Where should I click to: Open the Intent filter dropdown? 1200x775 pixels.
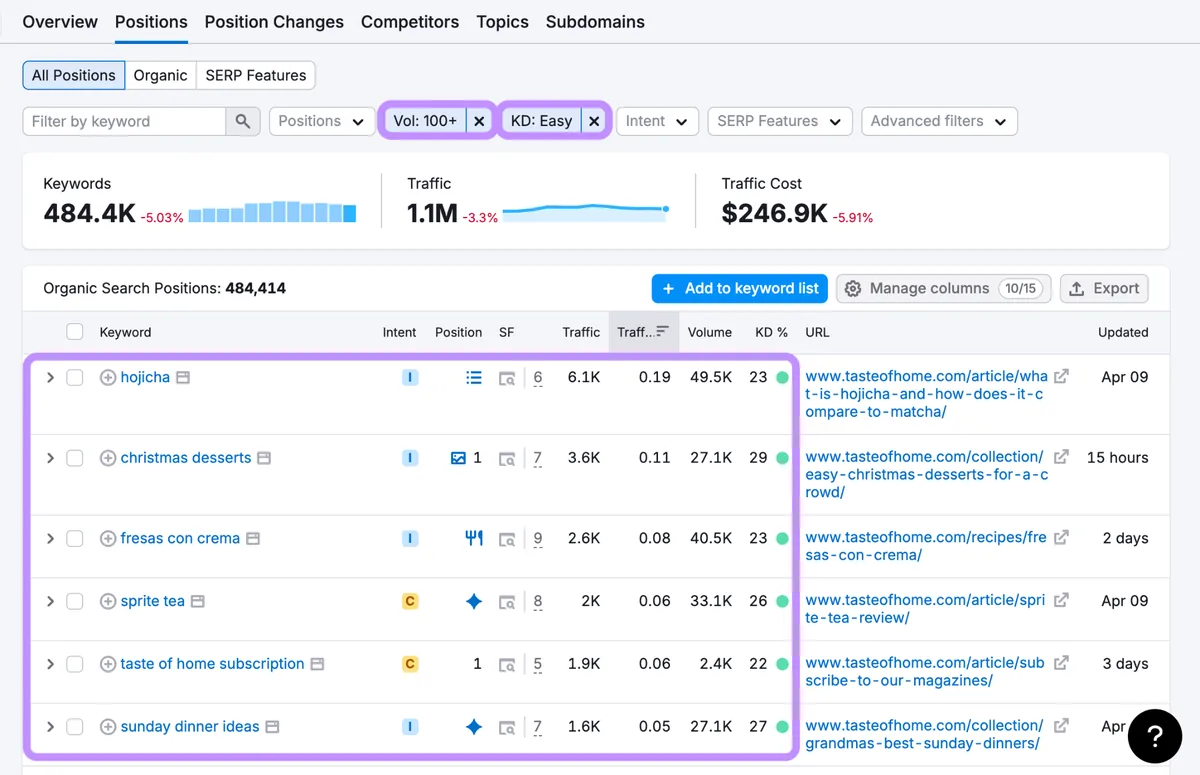click(657, 121)
